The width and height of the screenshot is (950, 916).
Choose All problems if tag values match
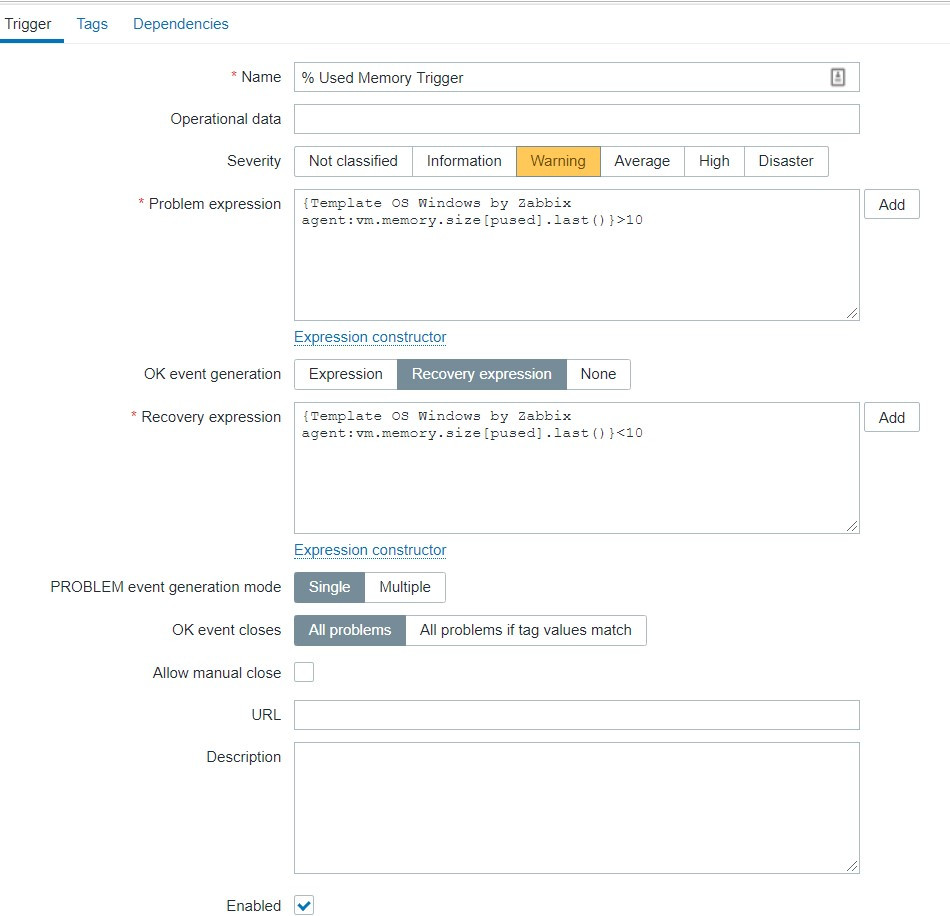[x=525, y=630]
